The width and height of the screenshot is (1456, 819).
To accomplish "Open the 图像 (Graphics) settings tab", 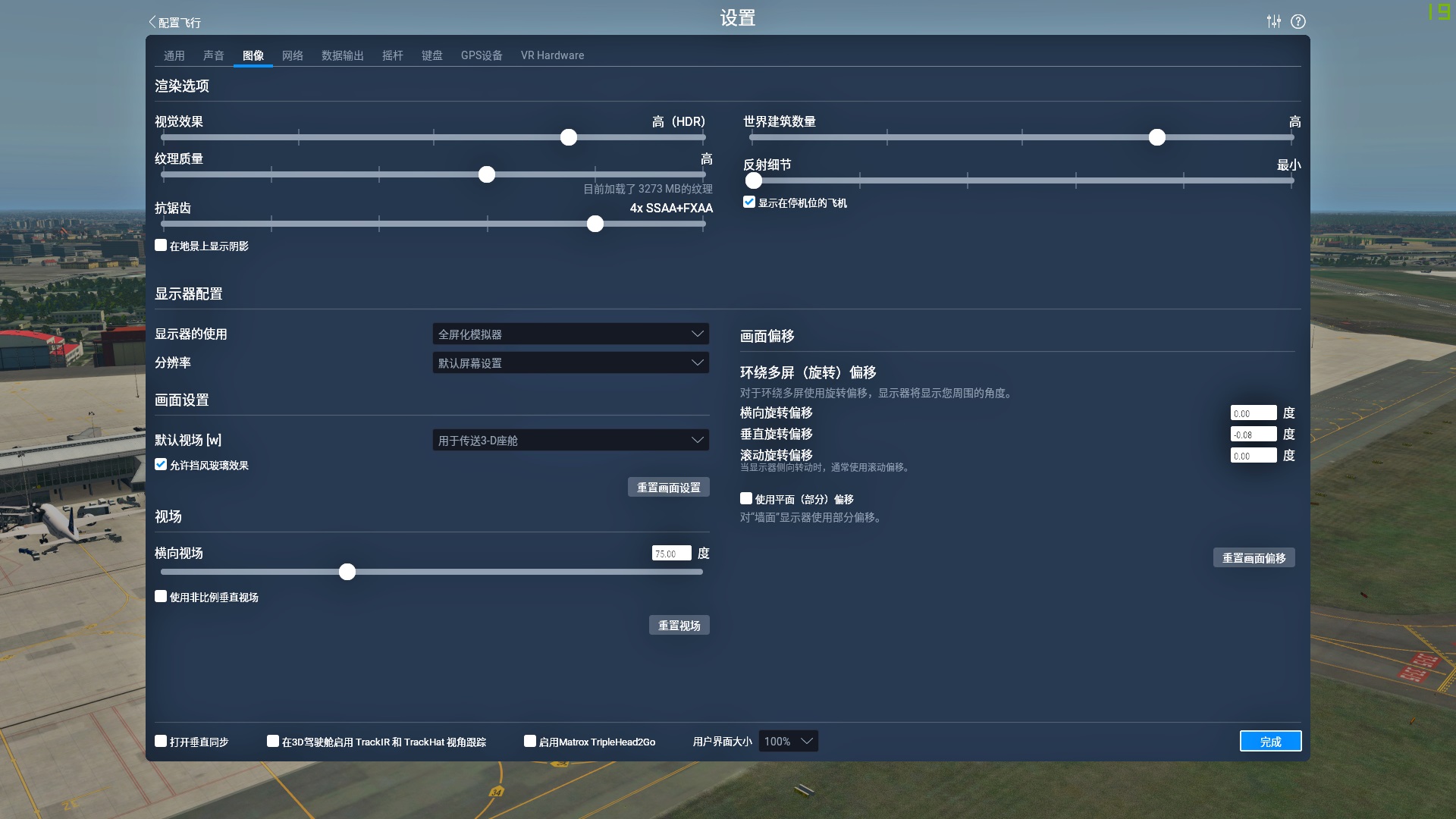I will coord(253,55).
